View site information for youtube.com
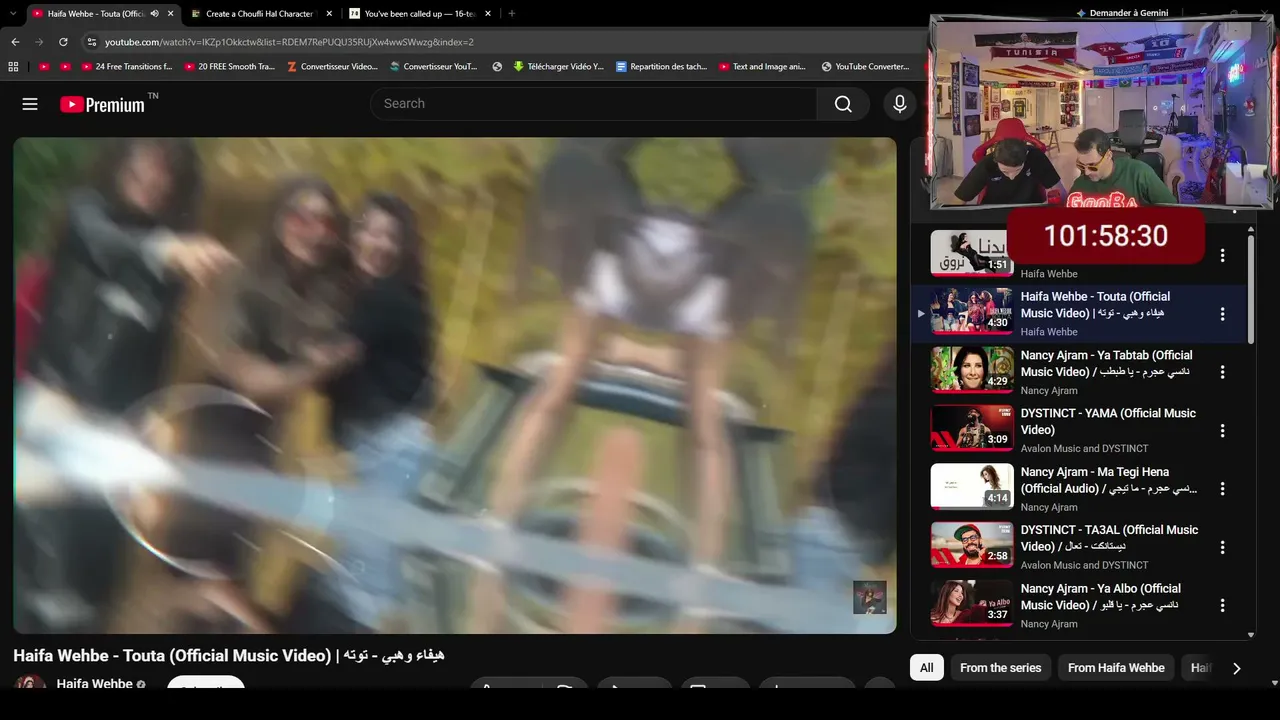1280x720 pixels. click(91, 42)
